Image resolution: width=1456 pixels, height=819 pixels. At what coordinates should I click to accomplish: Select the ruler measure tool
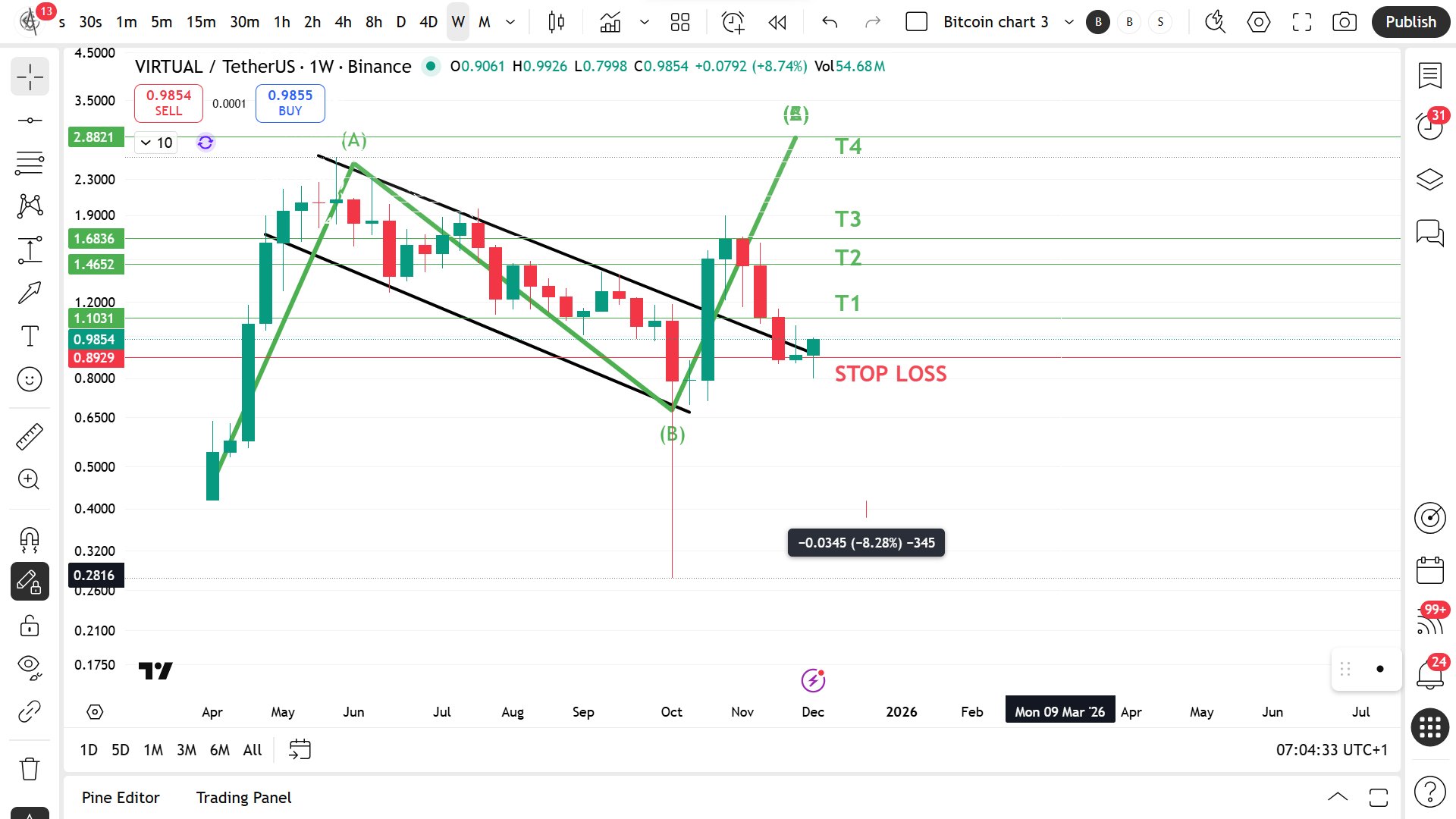point(30,436)
